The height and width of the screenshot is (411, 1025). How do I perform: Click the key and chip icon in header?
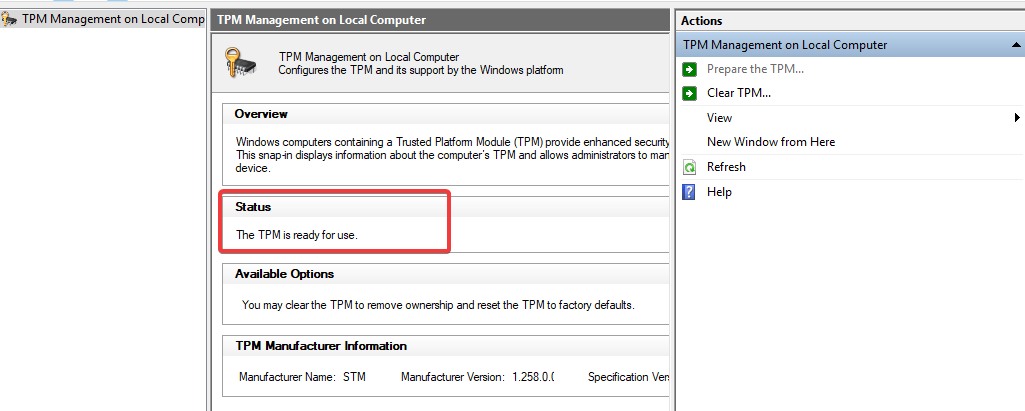coord(242,63)
